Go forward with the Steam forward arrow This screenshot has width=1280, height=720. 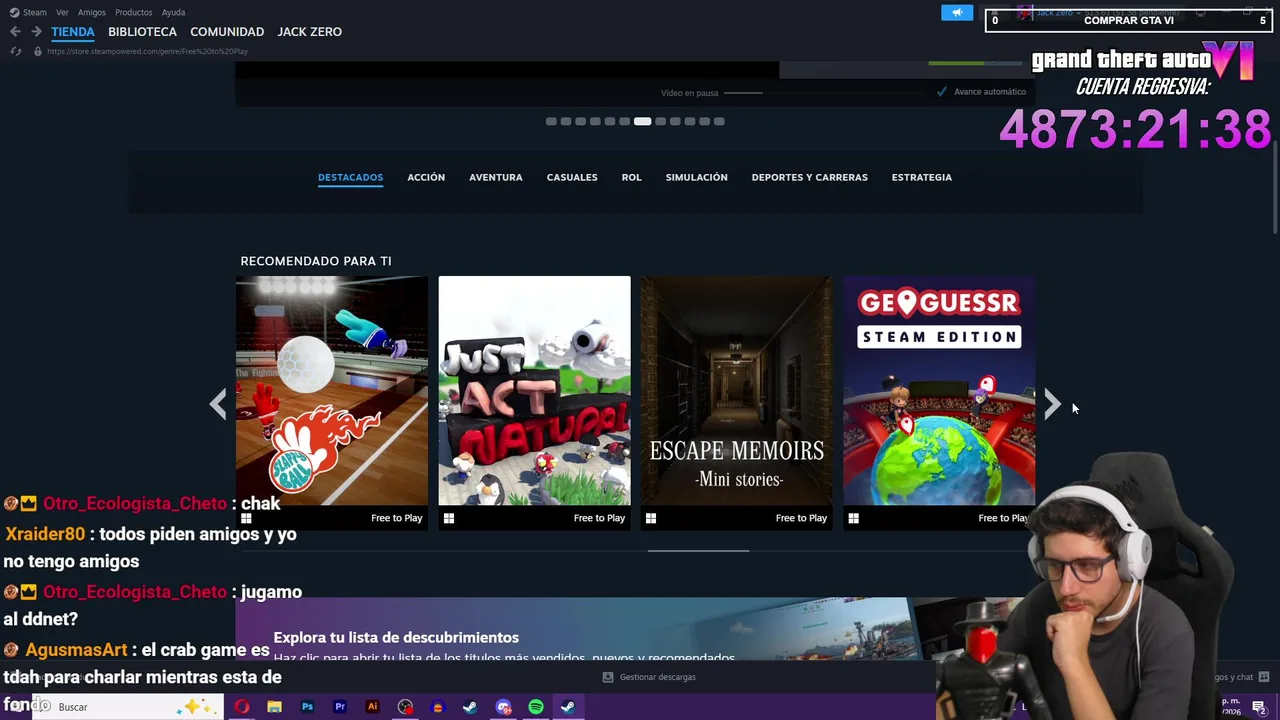(36, 32)
